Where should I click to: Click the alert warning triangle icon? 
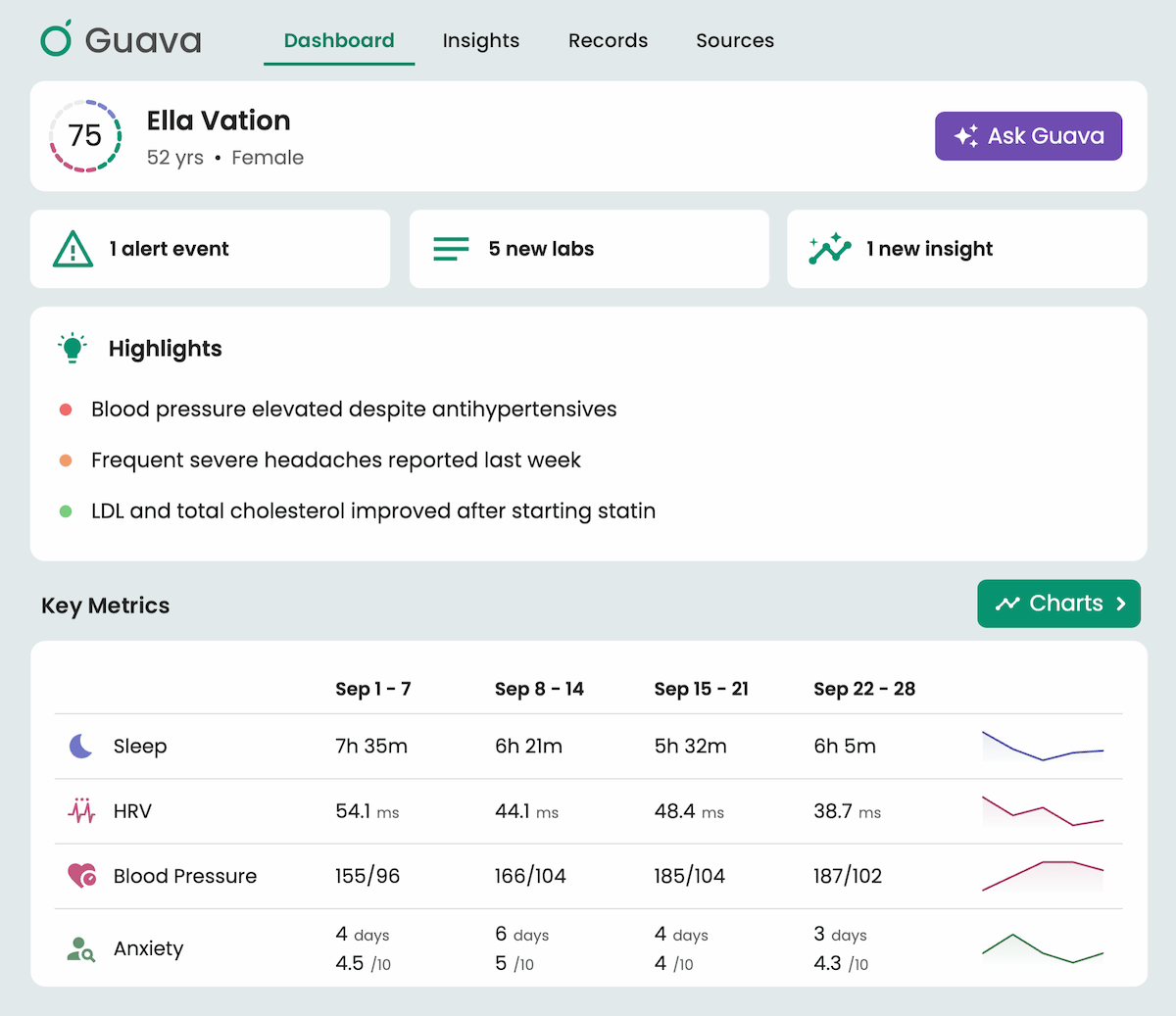coord(72,249)
